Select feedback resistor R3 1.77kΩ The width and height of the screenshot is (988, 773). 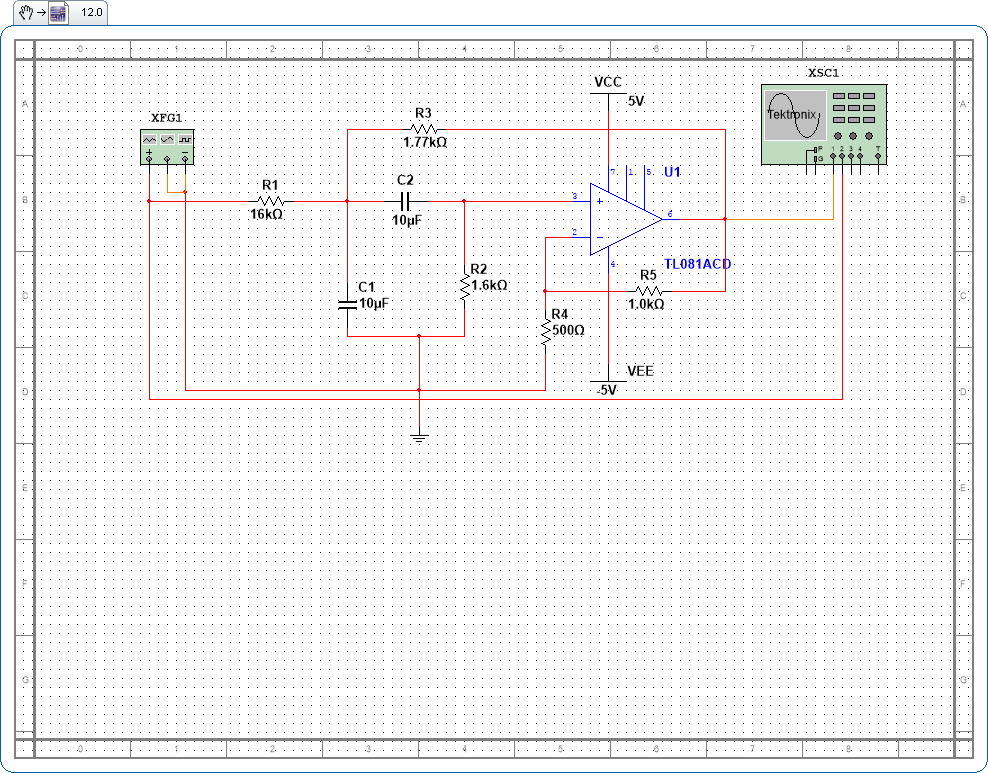pyautogui.click(x=423, y=131)
